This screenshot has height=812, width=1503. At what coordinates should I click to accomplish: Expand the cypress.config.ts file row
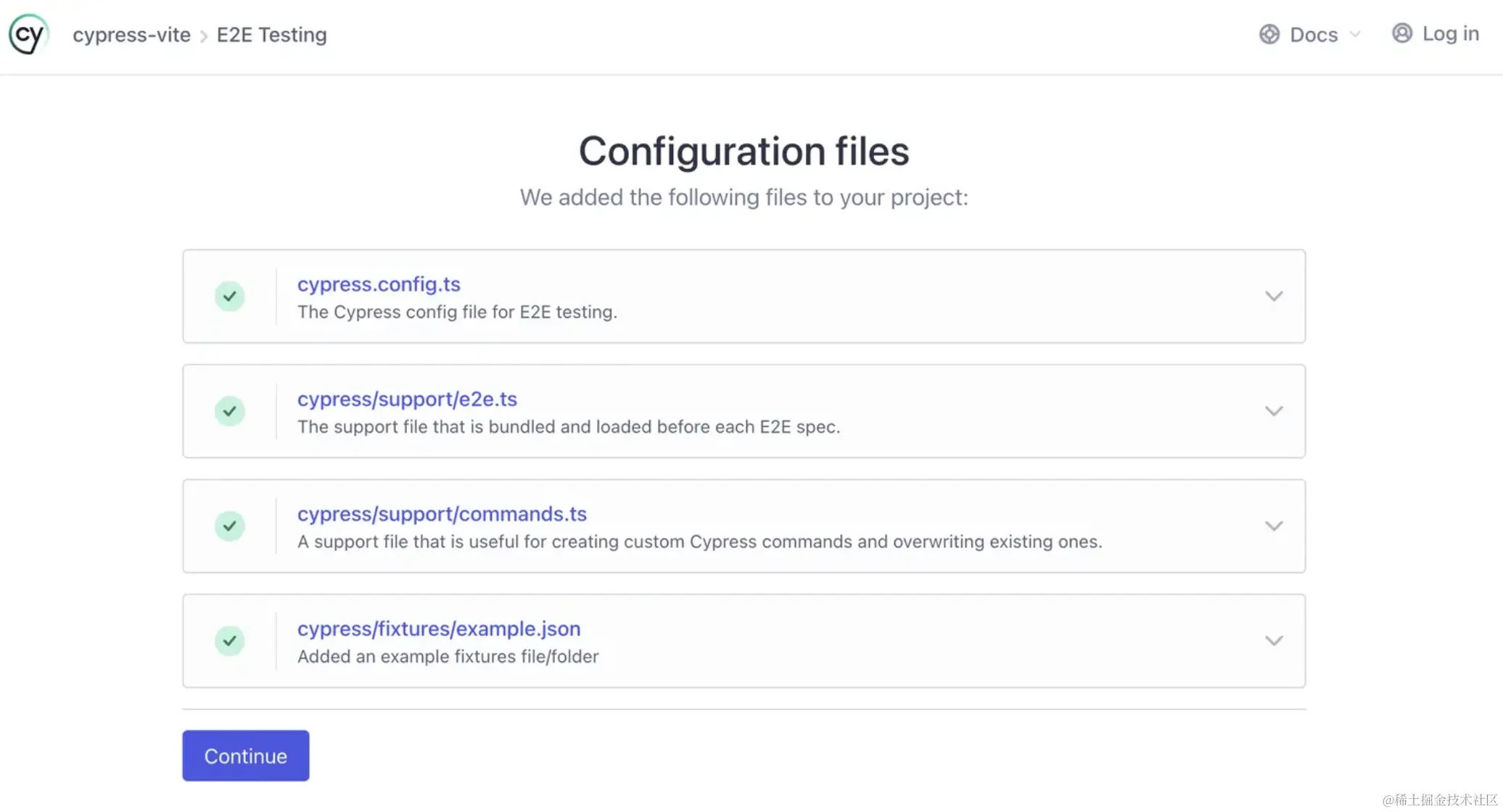click(1274, 297)
